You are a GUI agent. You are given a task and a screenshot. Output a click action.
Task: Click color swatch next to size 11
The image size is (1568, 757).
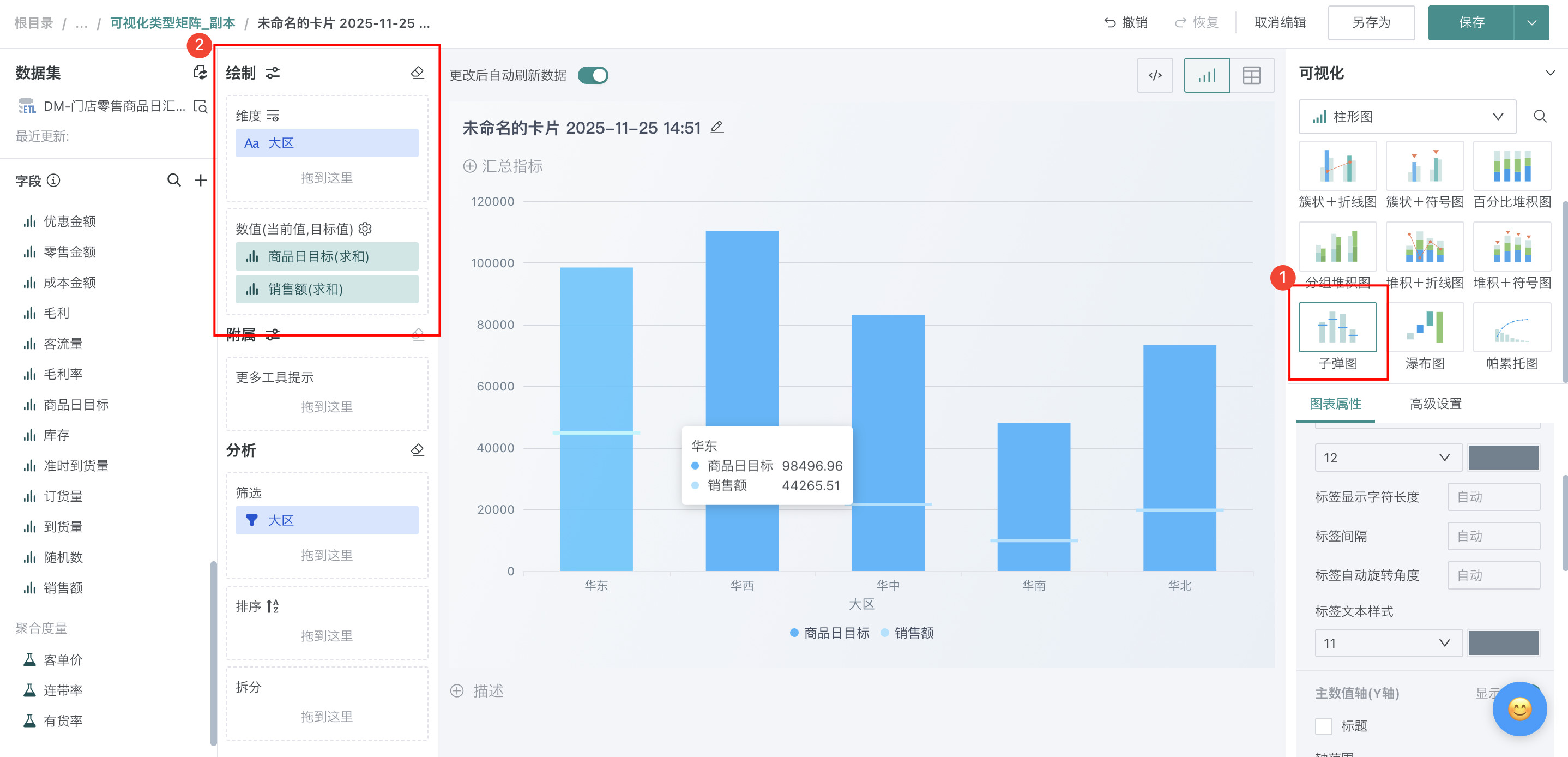click(x=1503, y=643)
